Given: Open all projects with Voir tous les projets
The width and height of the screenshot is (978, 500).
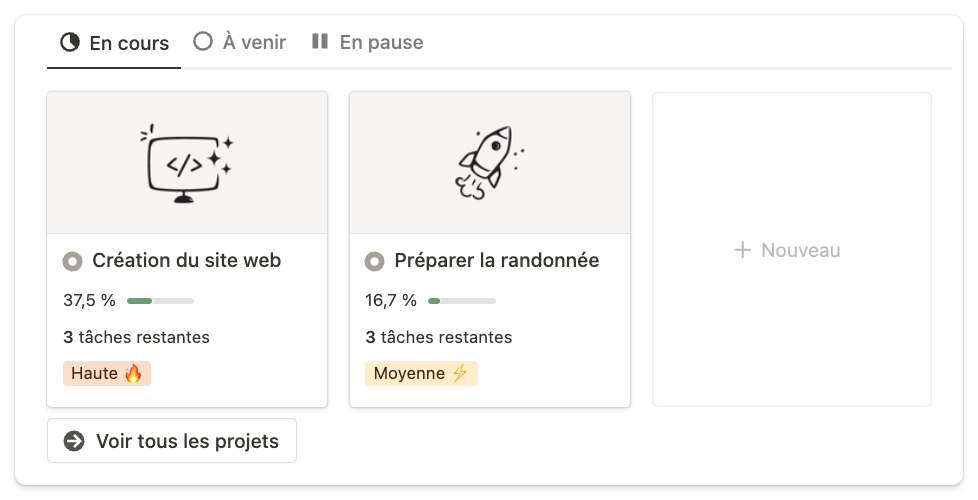Looking at the screenshot, I should click(x=186, y=441).
